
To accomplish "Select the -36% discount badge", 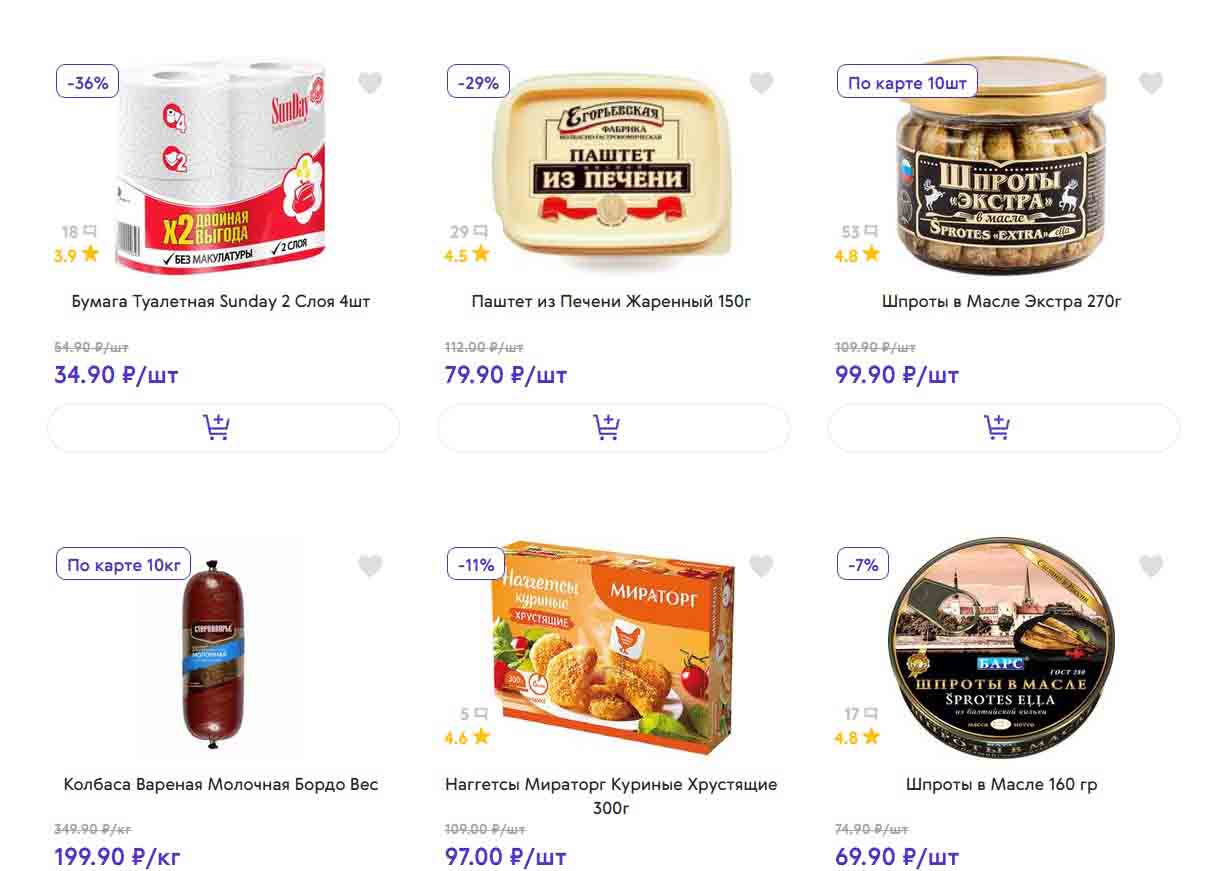I will coord(88,83).
